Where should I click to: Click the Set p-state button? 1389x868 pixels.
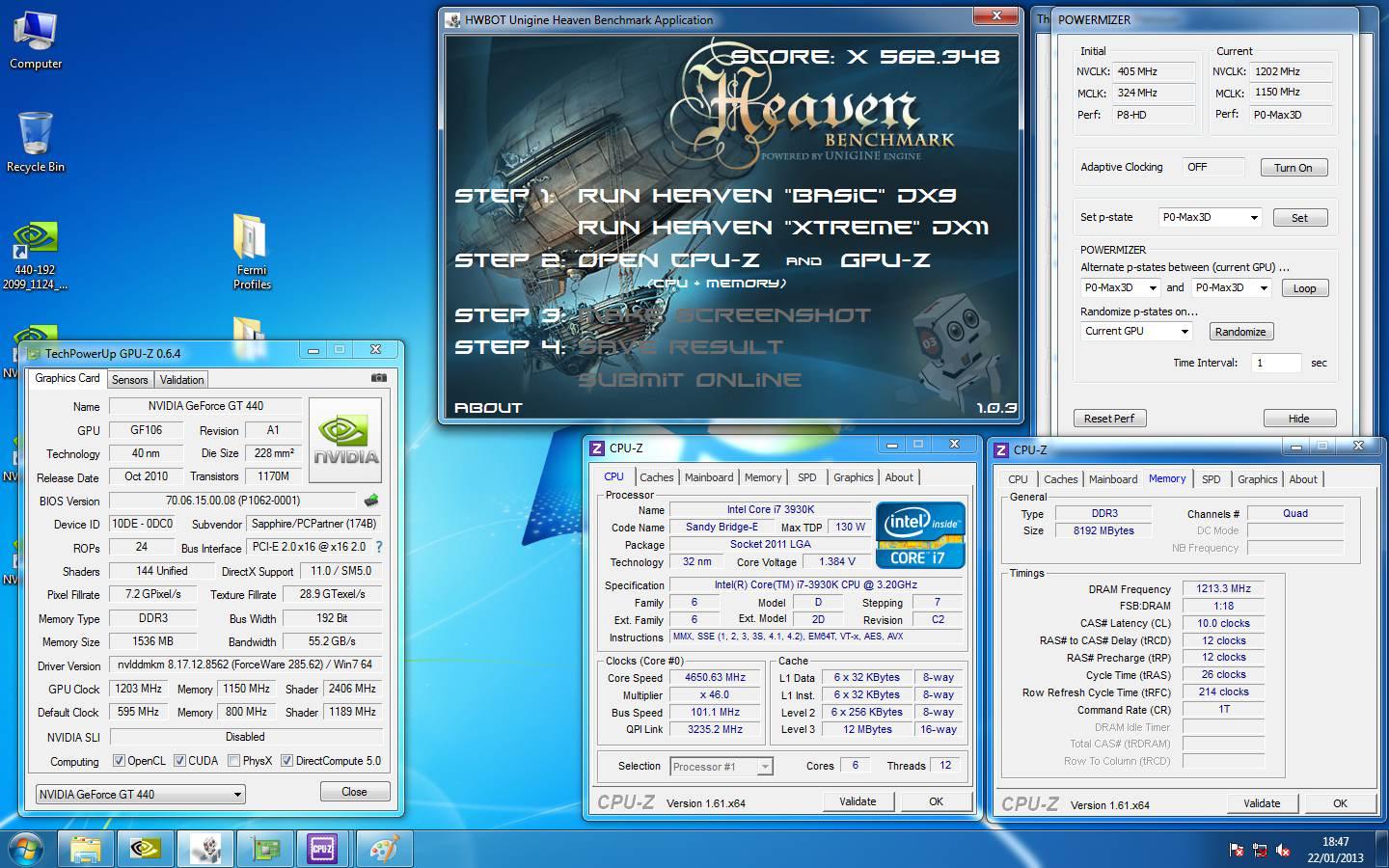[x=1299, y=217]
